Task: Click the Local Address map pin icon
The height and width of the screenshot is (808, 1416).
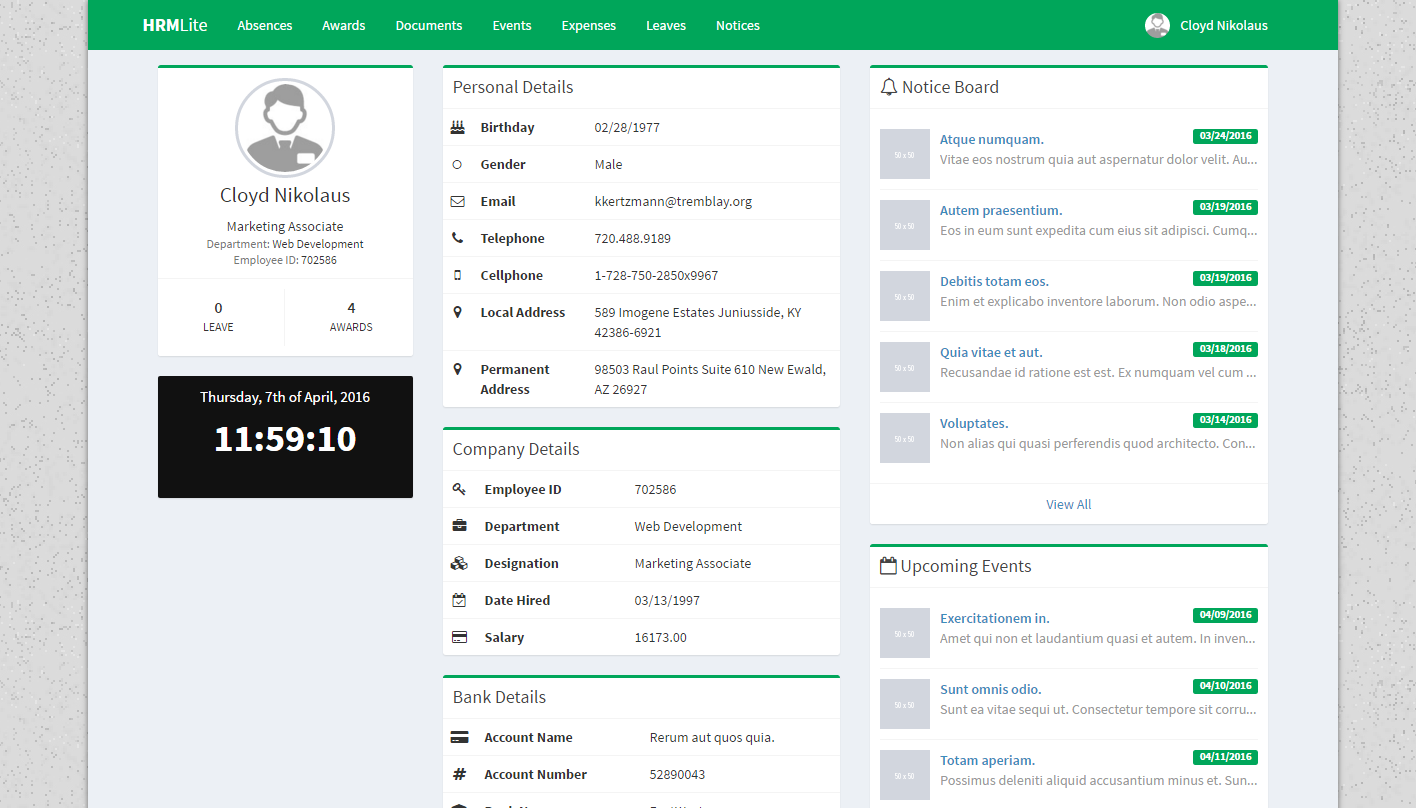Action: coord(458,312)
